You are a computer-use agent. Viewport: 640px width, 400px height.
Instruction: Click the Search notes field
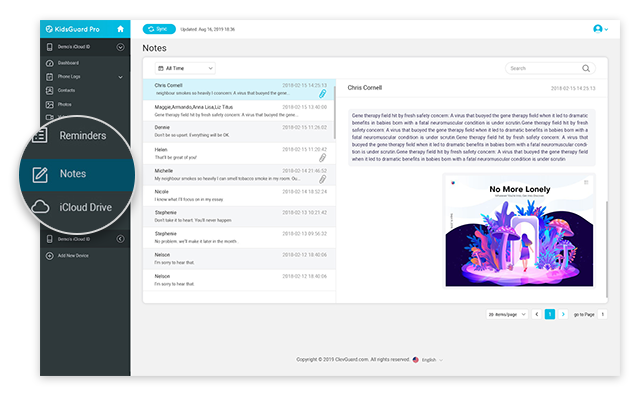click(550, 68)
